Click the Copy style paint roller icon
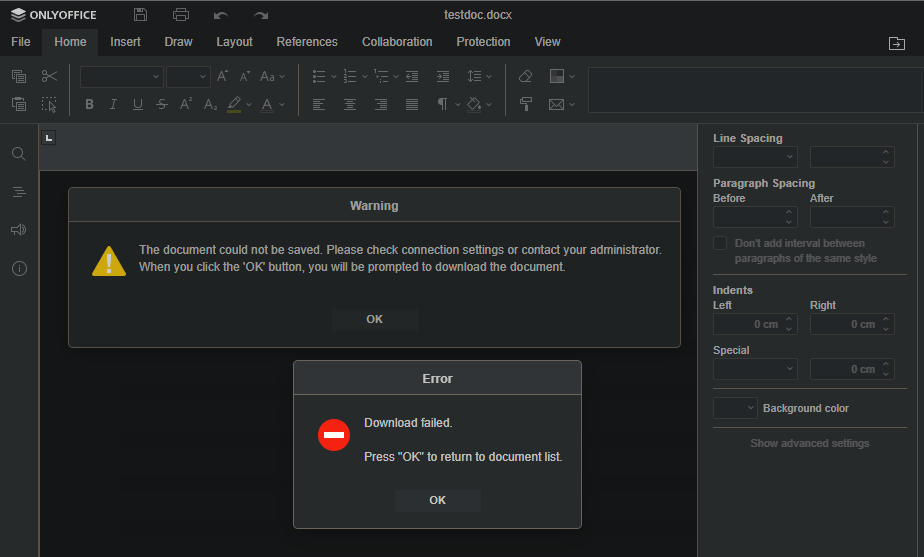924x557 pixels. (526, 104)
